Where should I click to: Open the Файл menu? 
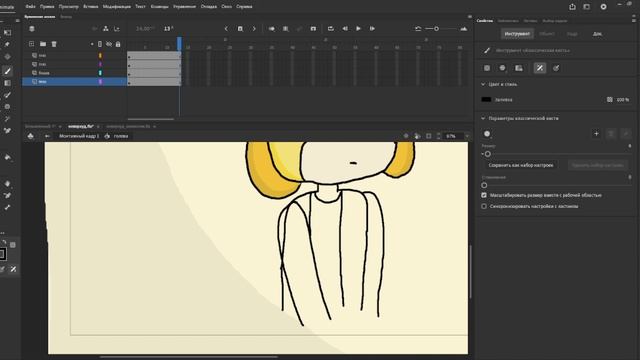30,7
